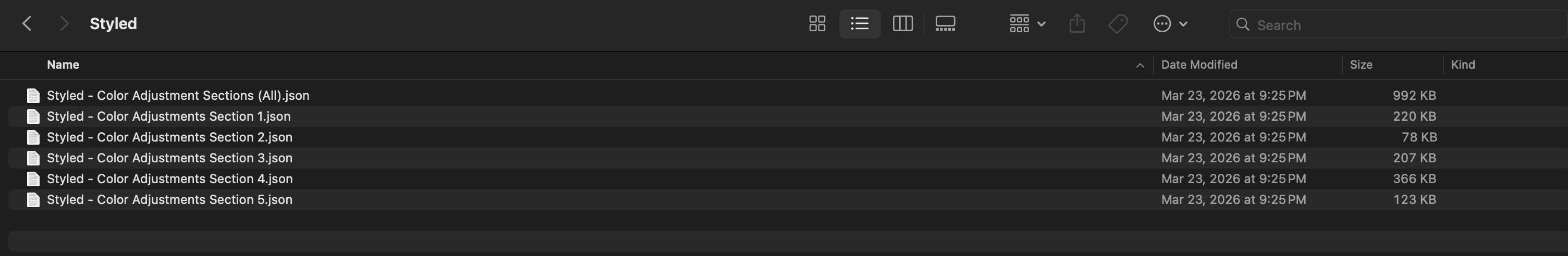This screenshot has height=256, width=1568.
Task: Click the Edit Tags icon
Action: point(1118,24)
